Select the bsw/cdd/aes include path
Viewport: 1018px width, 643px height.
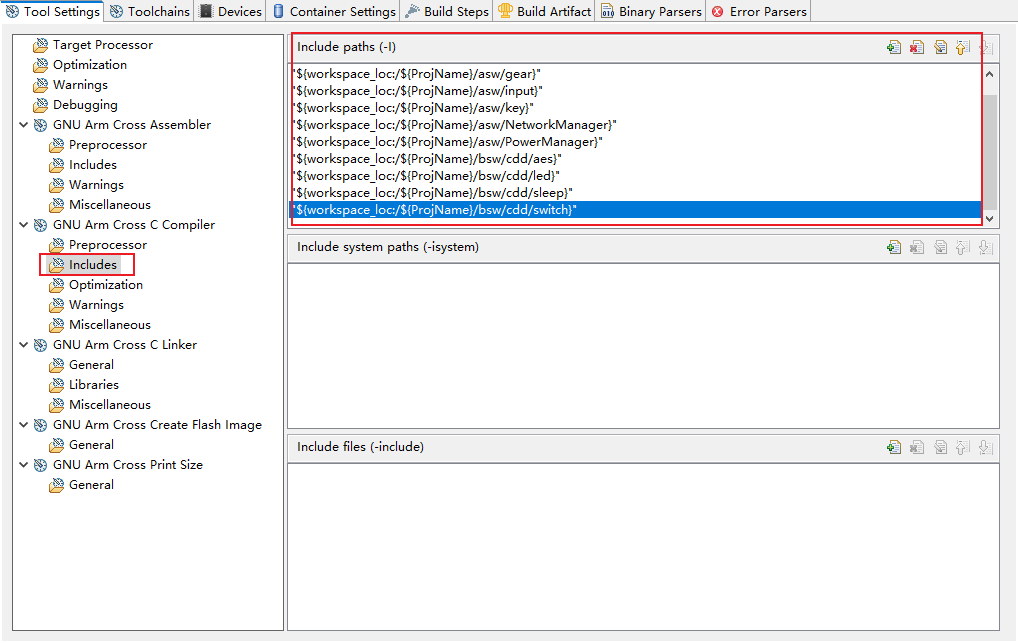tap(635, 159)
